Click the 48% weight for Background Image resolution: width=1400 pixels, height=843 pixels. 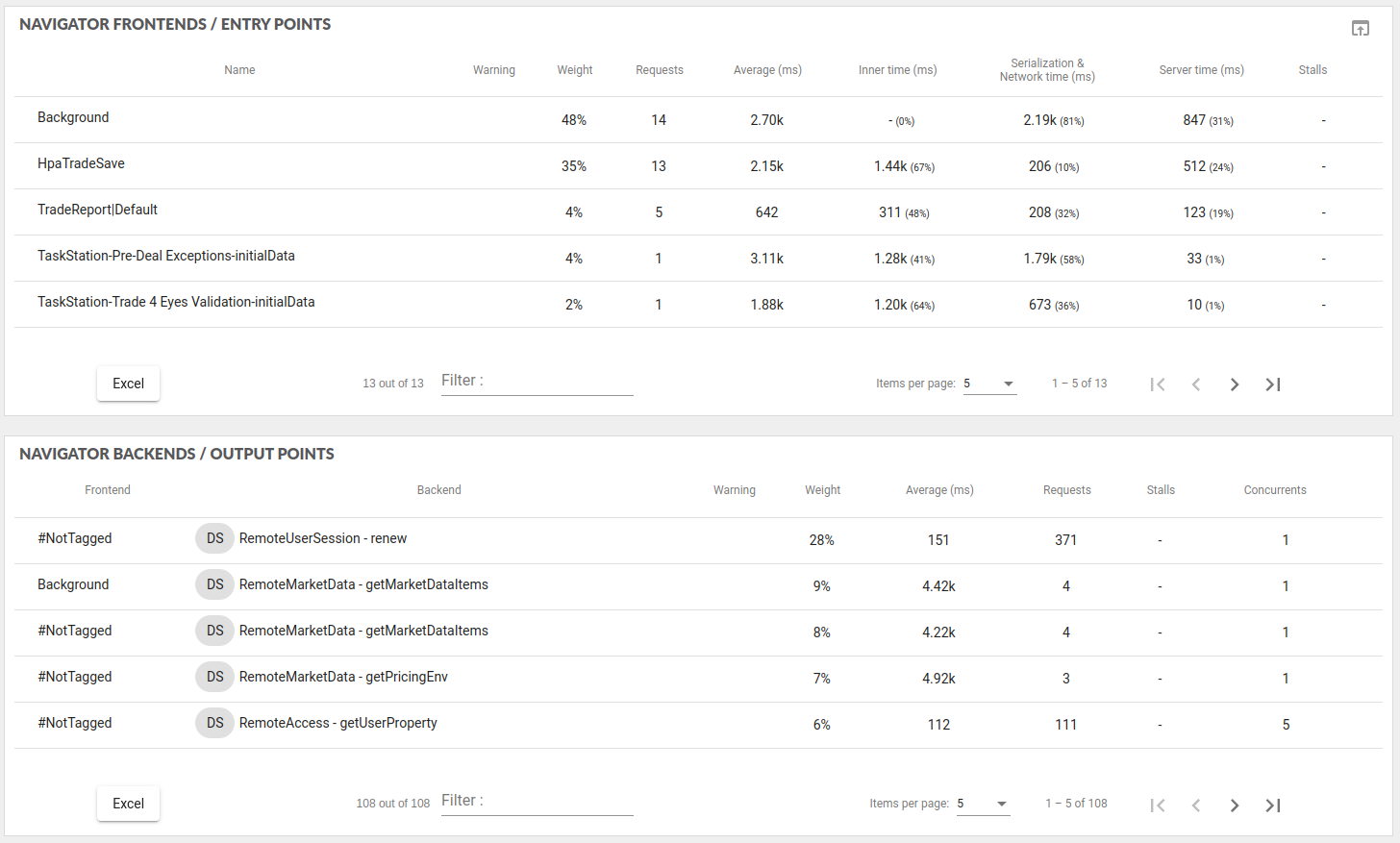[574, 120]
